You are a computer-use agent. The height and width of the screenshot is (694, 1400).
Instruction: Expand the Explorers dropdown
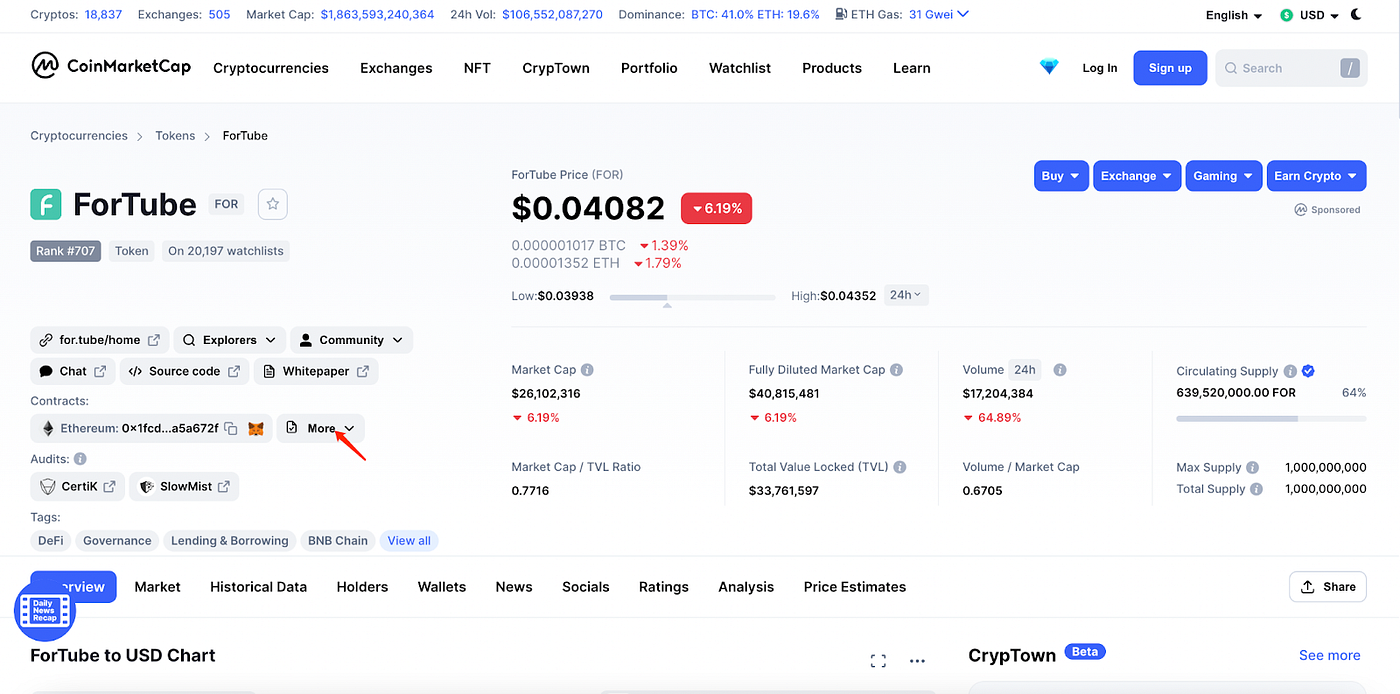point(230,340)
